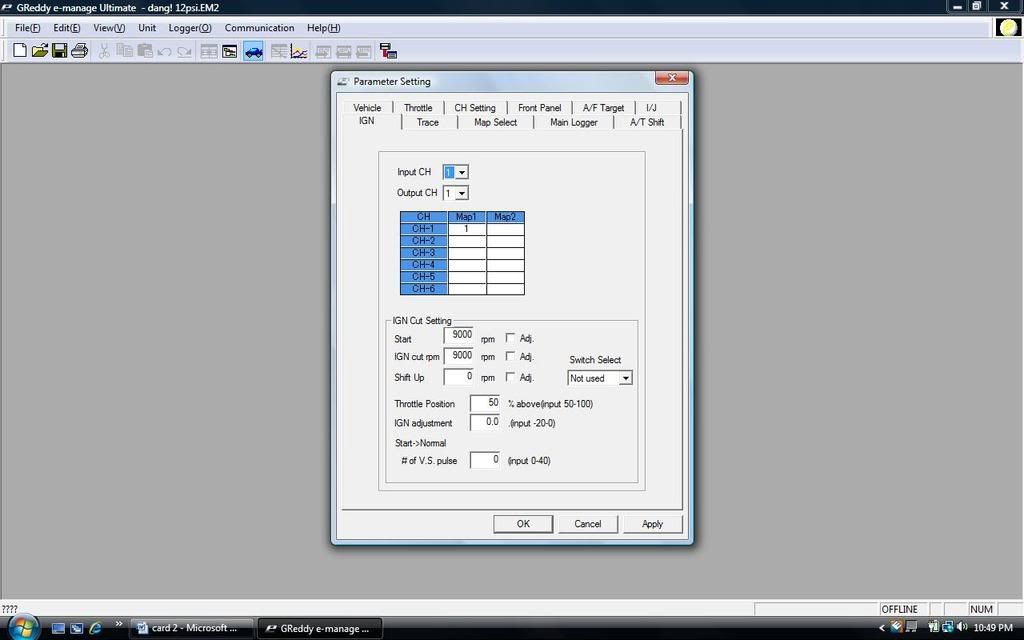
Task: Click the Shift Up rpm input field
Action: 458,377
